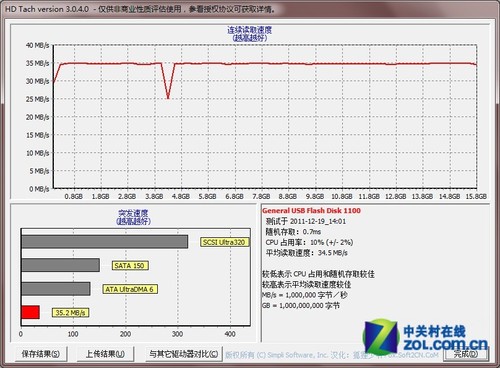Click the CPU 占用率: 10% (+/- 2%) line

click(x=309, y=242)
